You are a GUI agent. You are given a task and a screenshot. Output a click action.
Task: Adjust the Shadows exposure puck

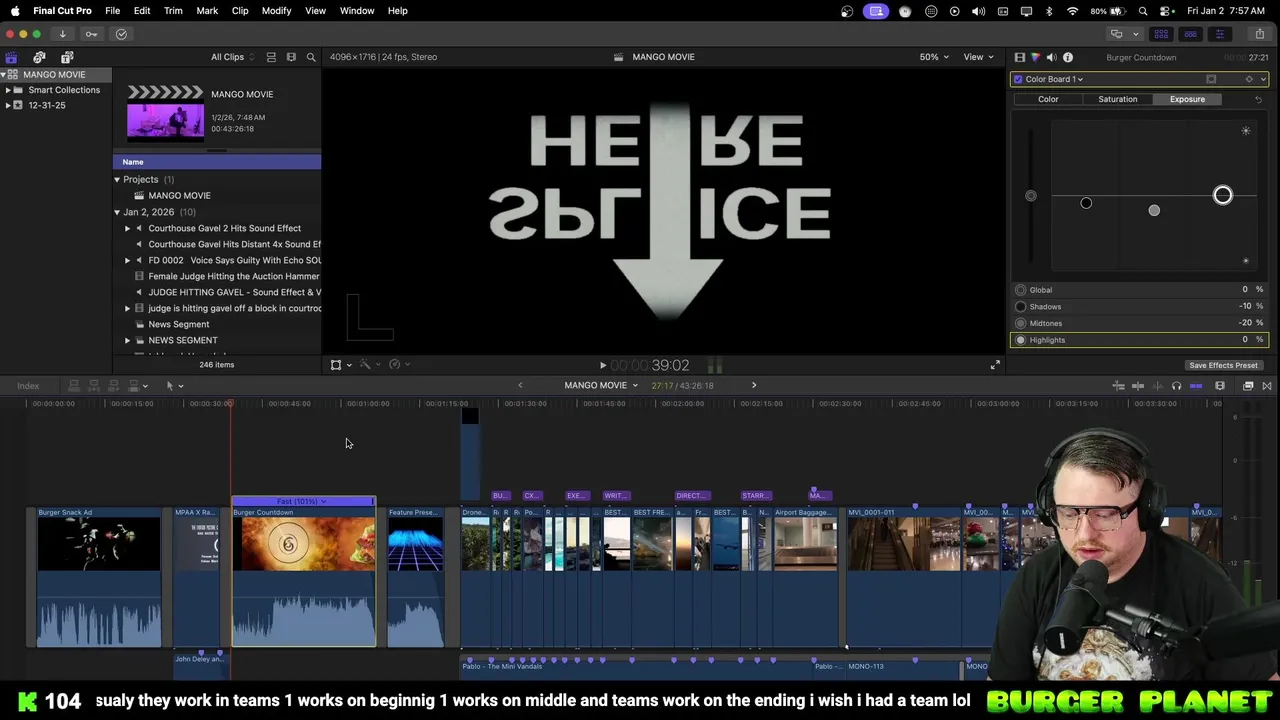tap(1086, 203)
